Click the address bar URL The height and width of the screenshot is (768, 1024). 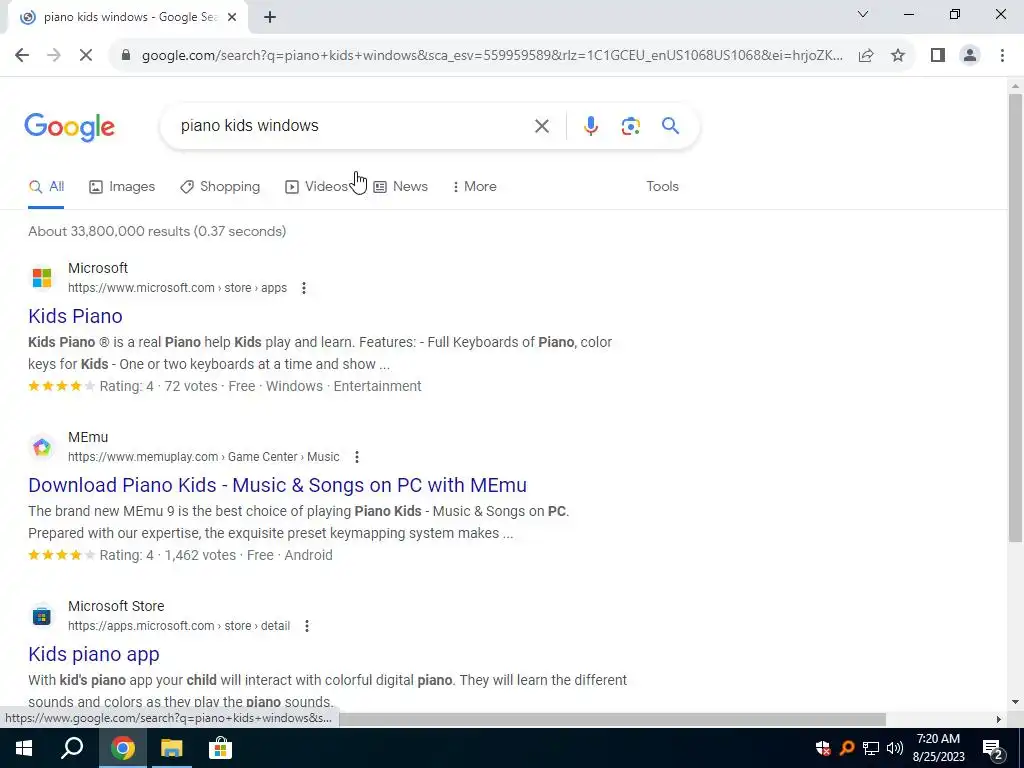pos(492,56)
